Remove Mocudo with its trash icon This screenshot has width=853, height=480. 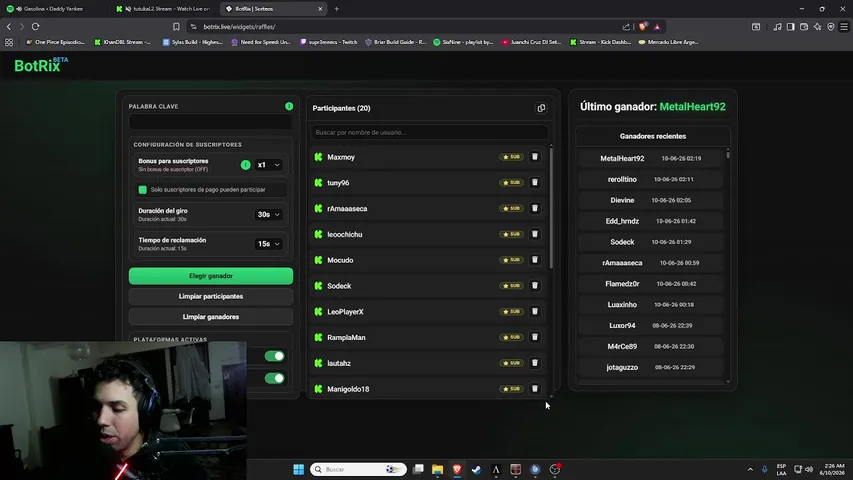click(535, 260)
